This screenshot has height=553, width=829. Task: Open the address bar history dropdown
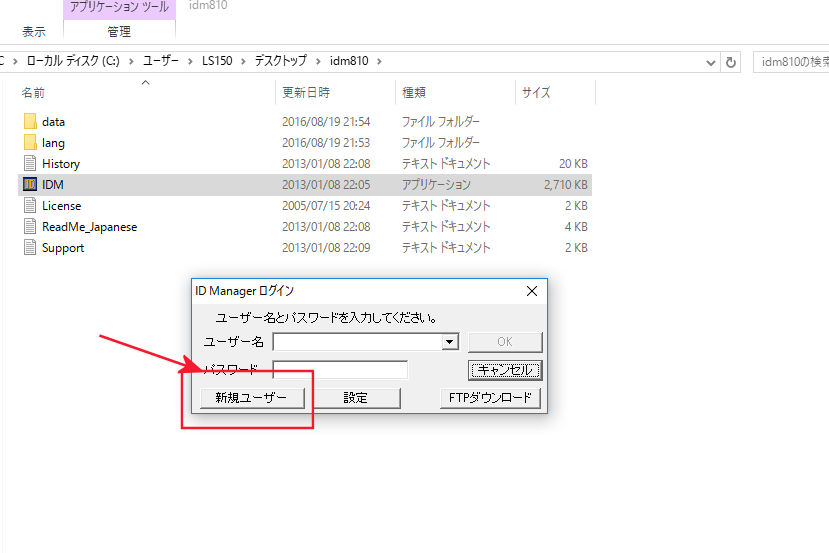coord(711,62)
